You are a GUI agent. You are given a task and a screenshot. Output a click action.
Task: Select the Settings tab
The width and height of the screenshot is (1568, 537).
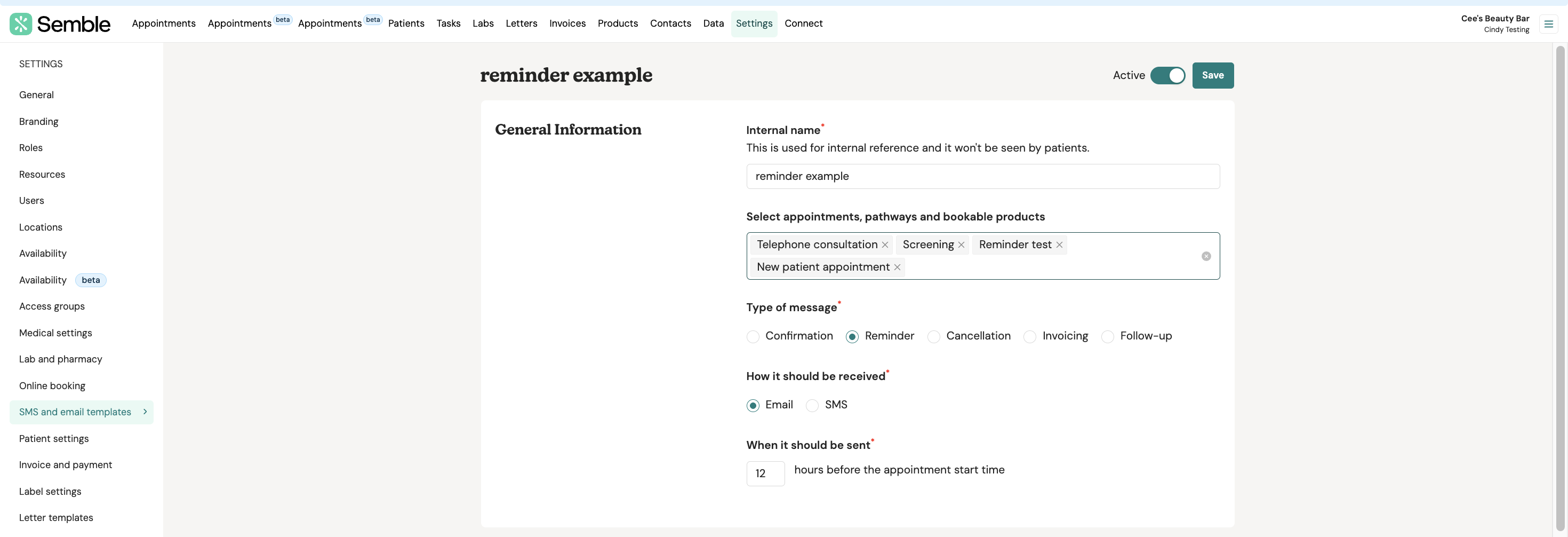coord(754,24)
